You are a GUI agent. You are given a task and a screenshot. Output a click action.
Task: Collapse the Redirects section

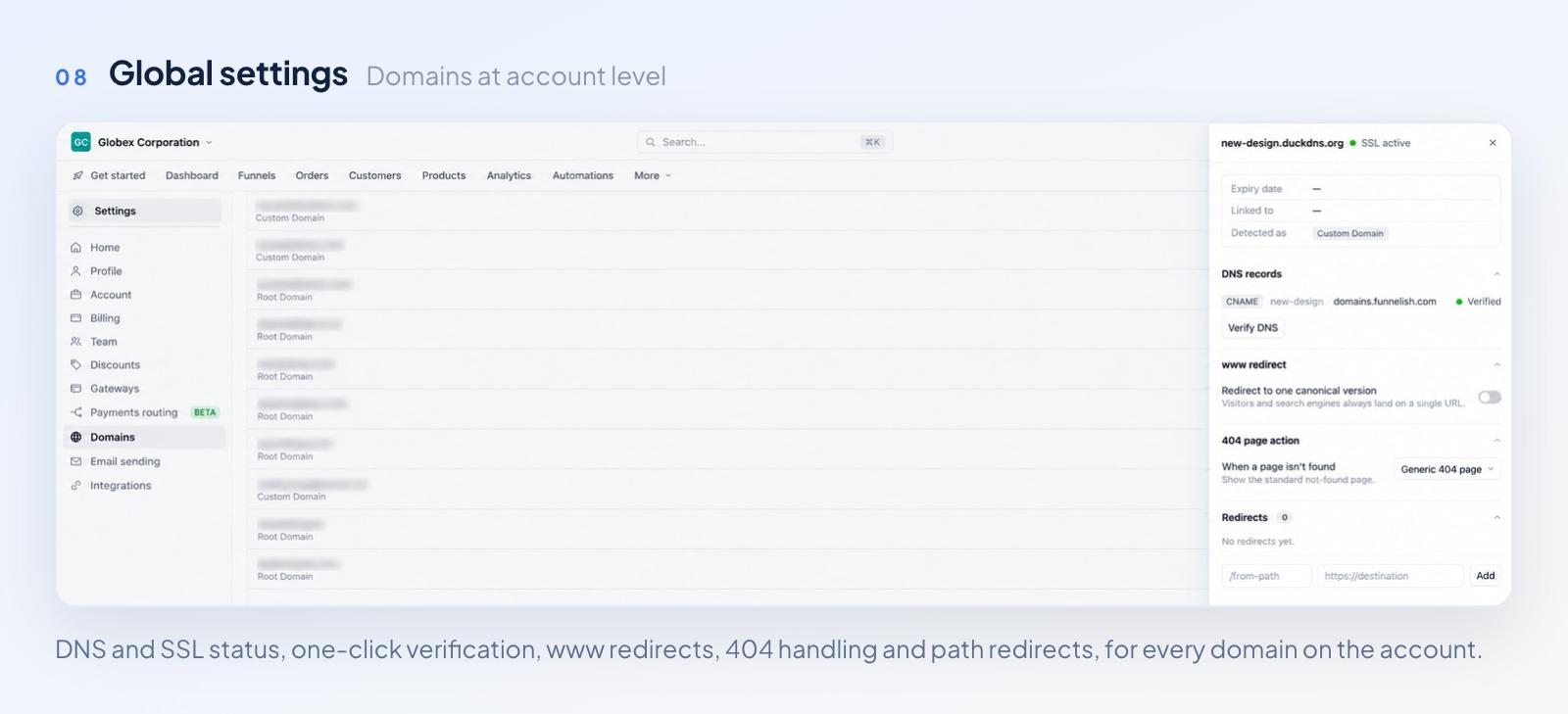coord(1496,517)
